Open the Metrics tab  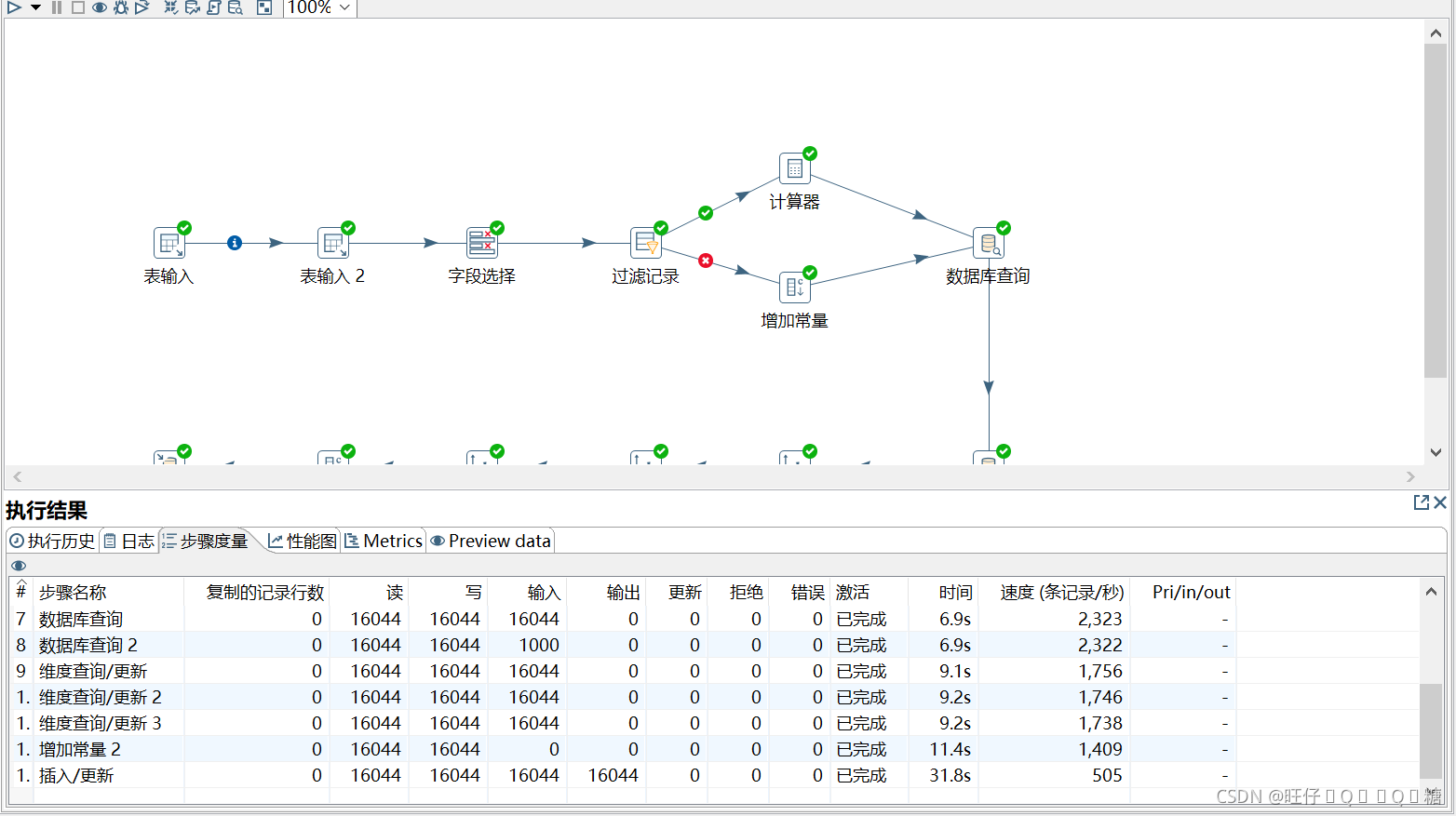(x=384, y=541)
